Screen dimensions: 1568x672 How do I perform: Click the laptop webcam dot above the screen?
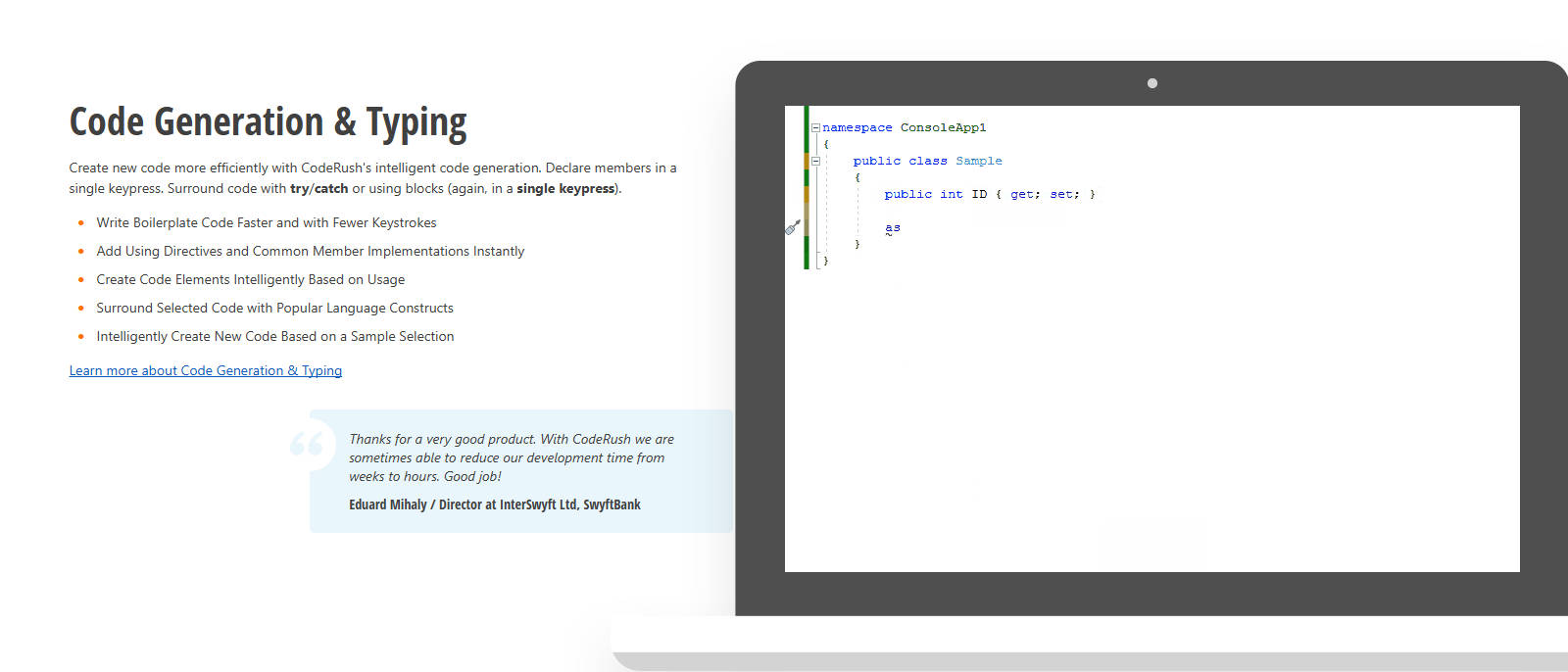click(x=1152, y=83)
